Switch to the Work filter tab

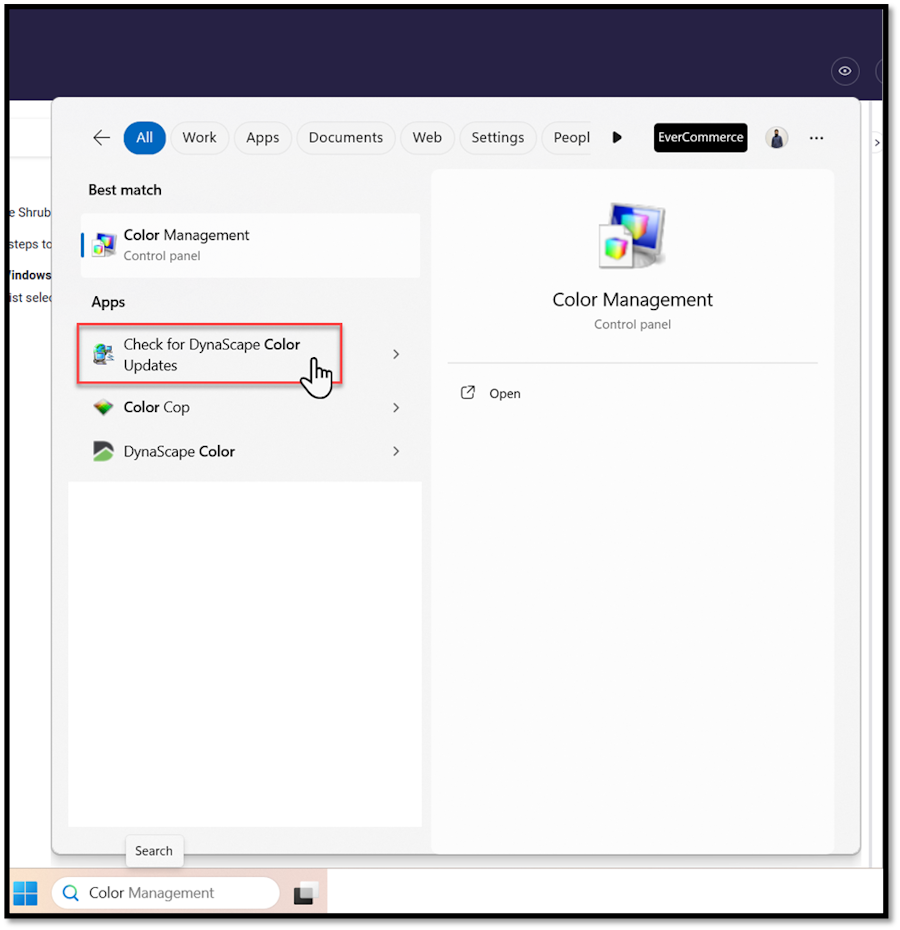[x=199, y=138]
